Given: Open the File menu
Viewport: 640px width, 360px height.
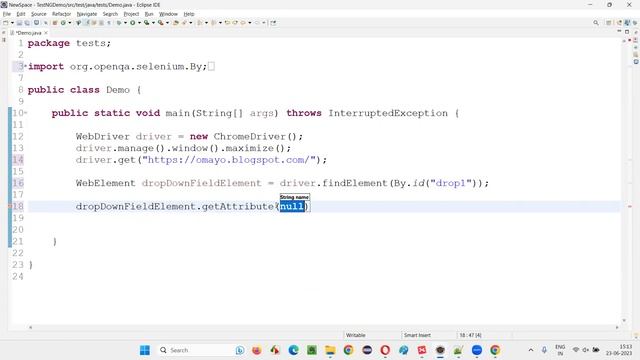Looking at the screenshot, I should point(7,14).
